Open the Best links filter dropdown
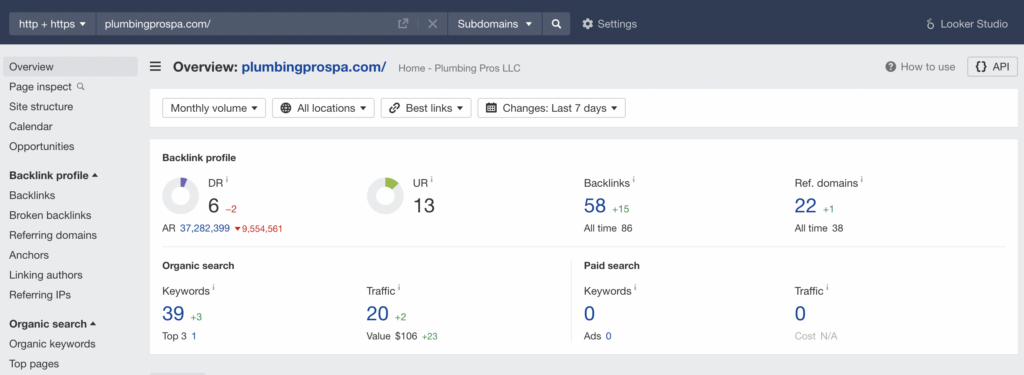 click(x=426, y=108)
